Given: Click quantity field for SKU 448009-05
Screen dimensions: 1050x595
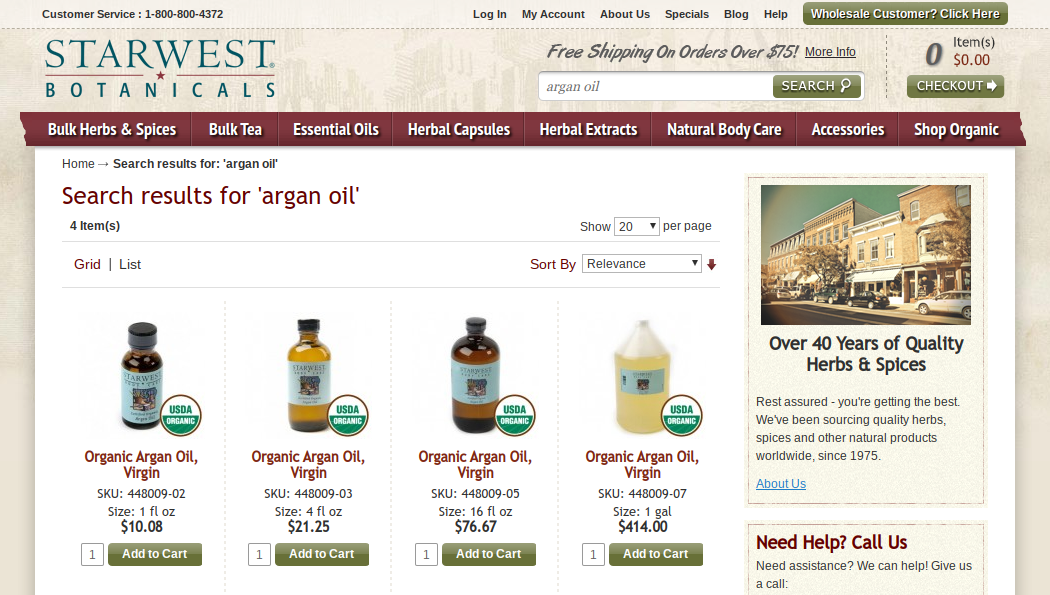Looking at the screenshot, I should (x=426, y=554).
